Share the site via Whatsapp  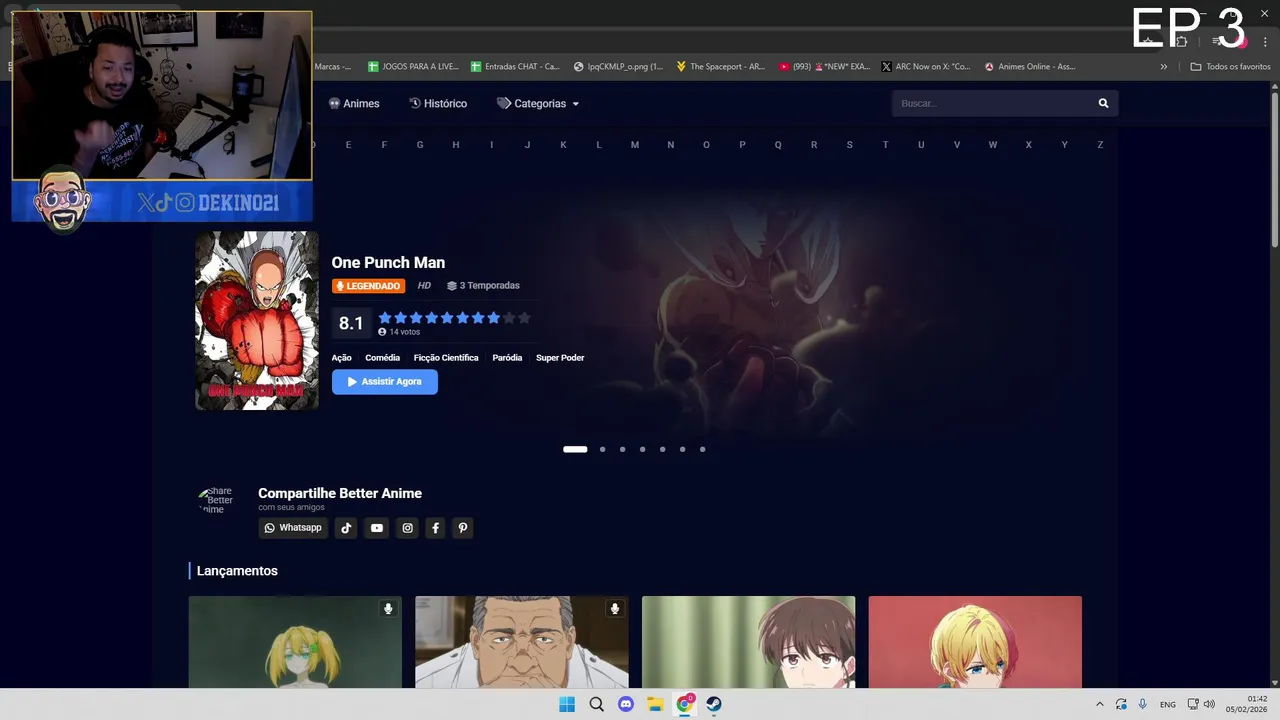(293, 528)
